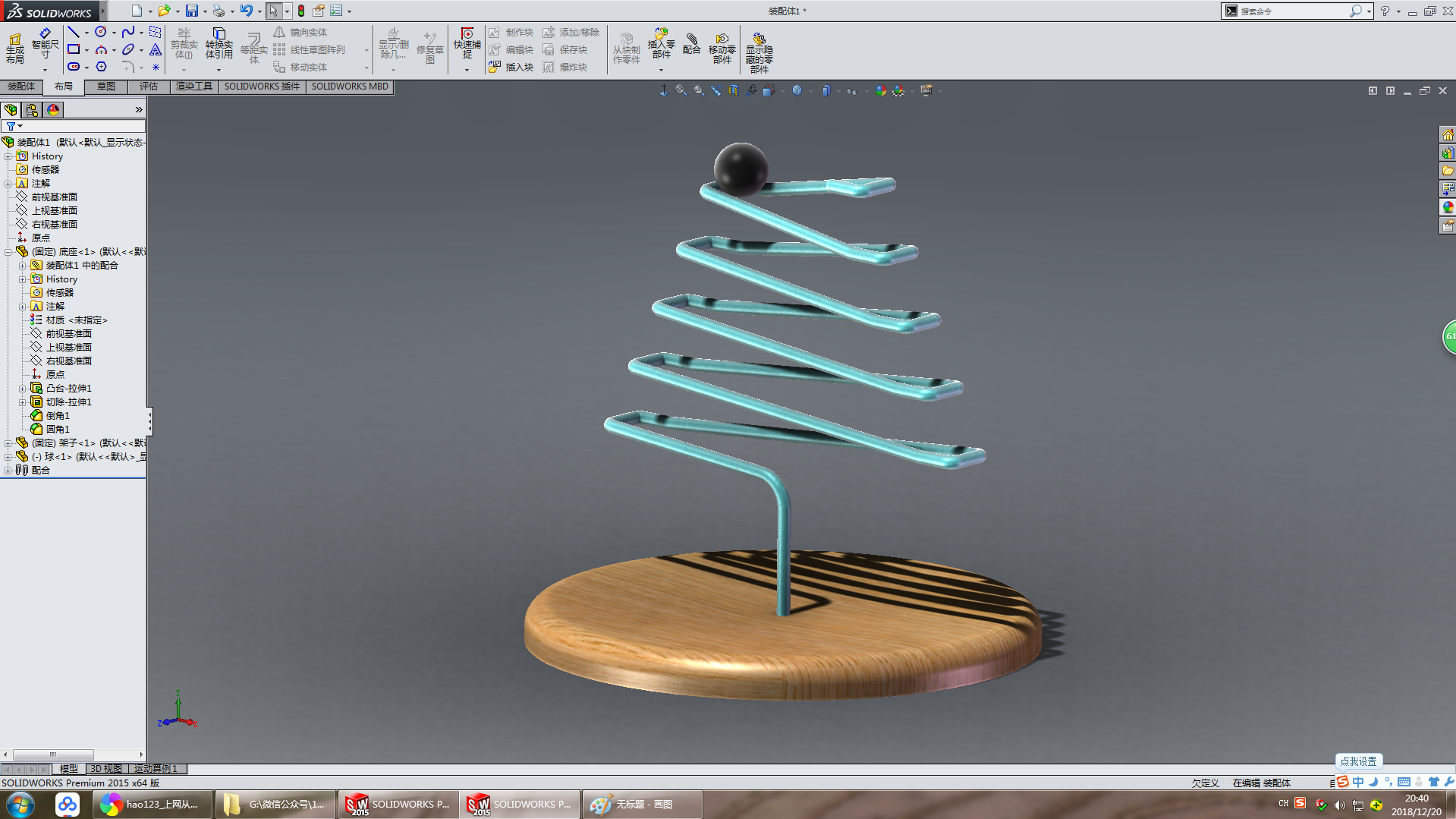The width and height of the screenshot is (1456, 819).
Task: Switch to 模型 Model bottom tab
Action: click(x=68, y=769)
